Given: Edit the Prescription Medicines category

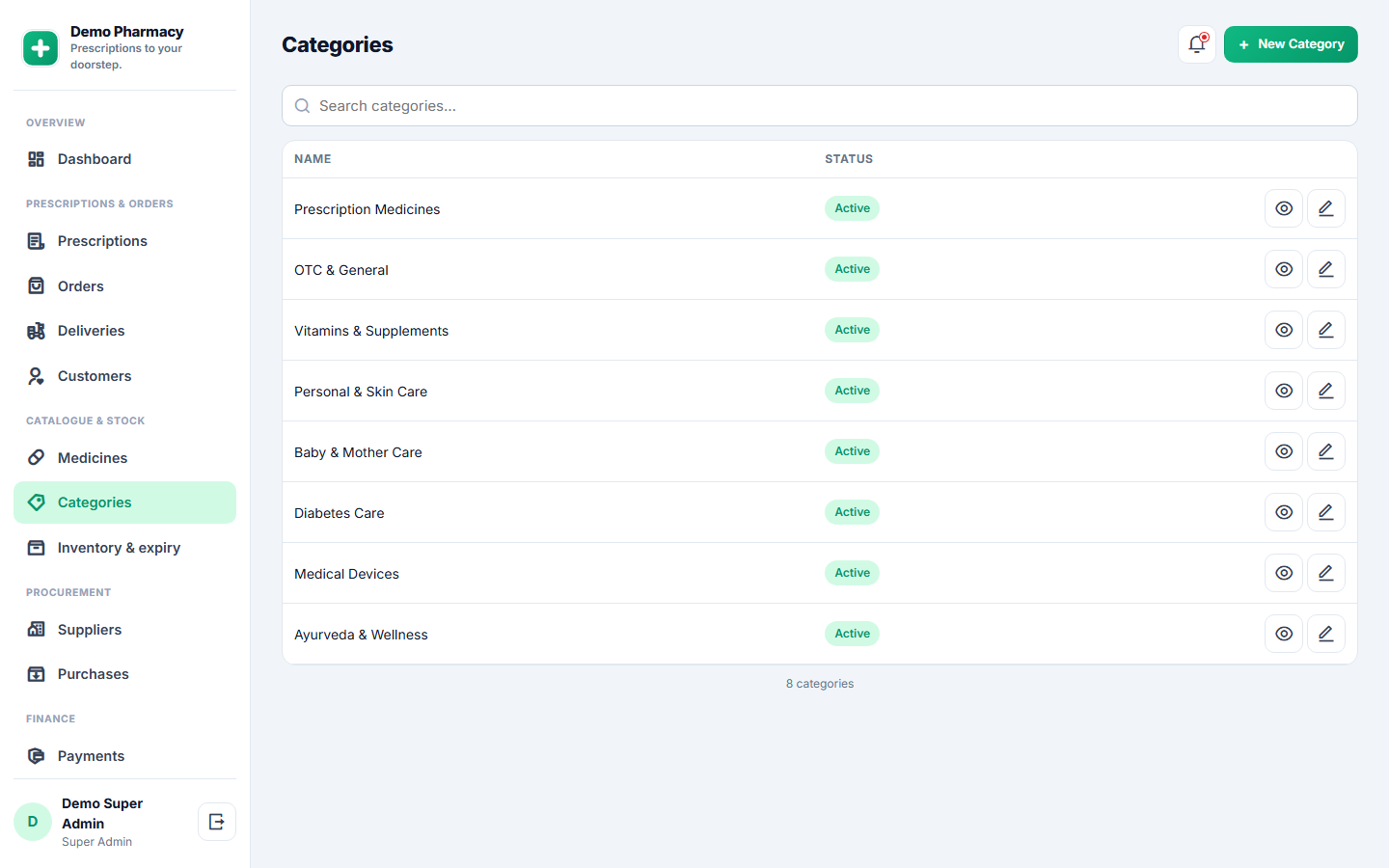Looking at the screenshot, I should (1326, 208).
